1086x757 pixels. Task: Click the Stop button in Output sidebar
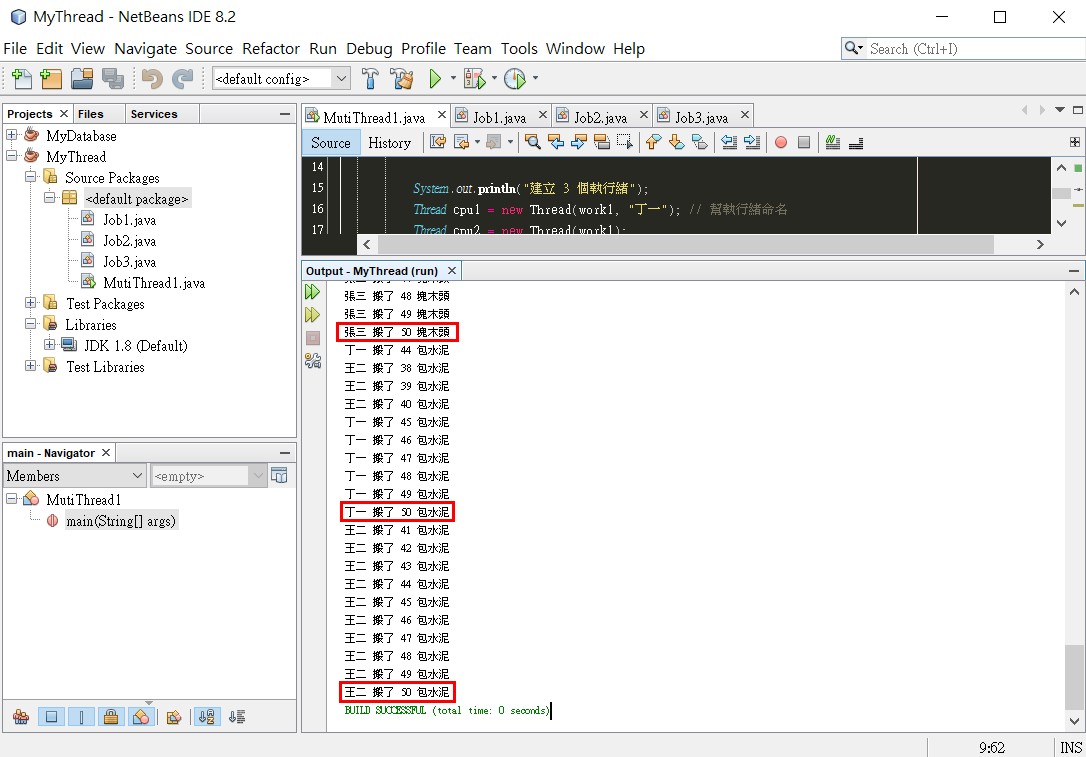[313, 338]
